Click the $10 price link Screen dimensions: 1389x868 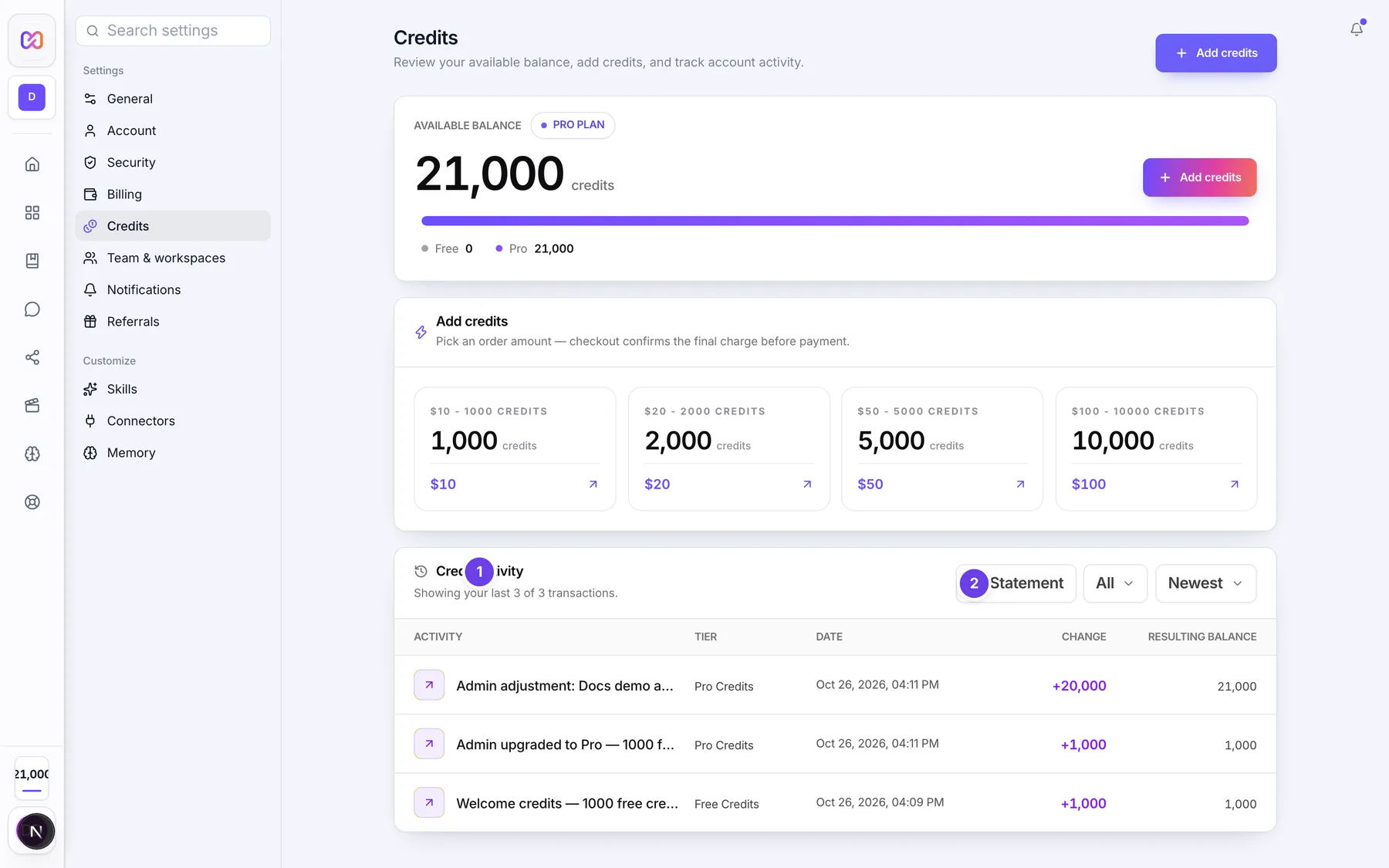tap(443, 484)
